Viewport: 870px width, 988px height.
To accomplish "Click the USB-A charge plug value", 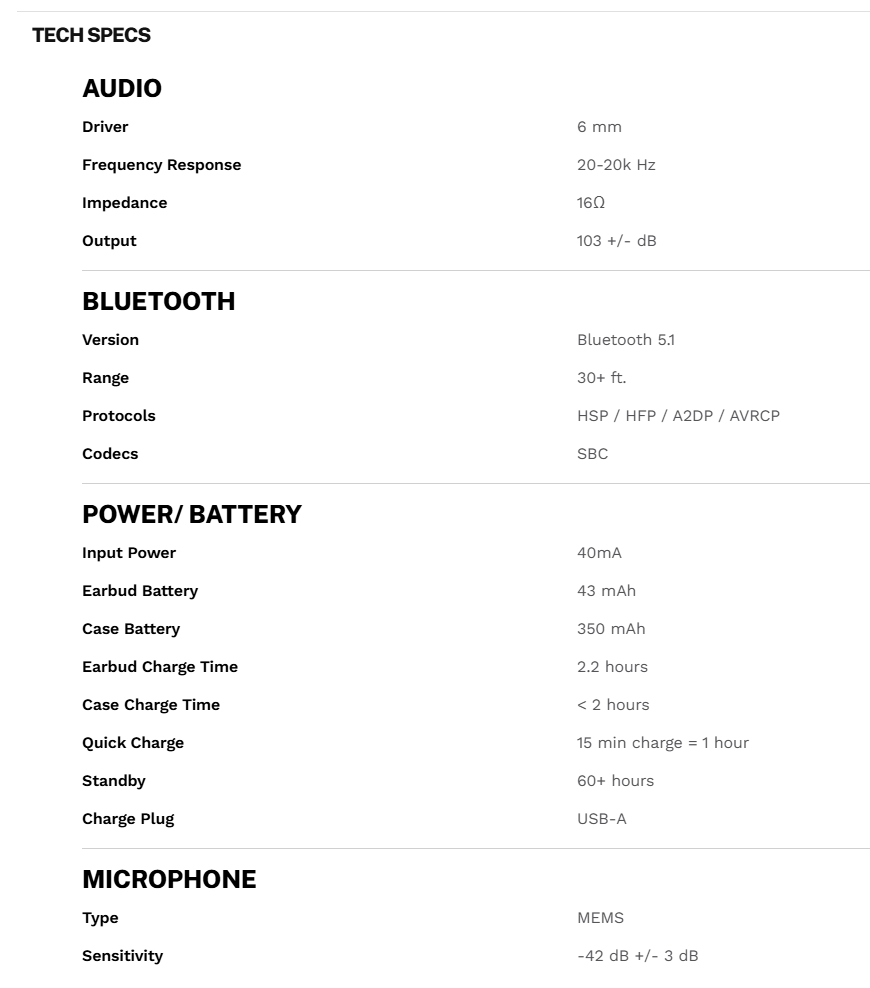I will click(601, 819).
